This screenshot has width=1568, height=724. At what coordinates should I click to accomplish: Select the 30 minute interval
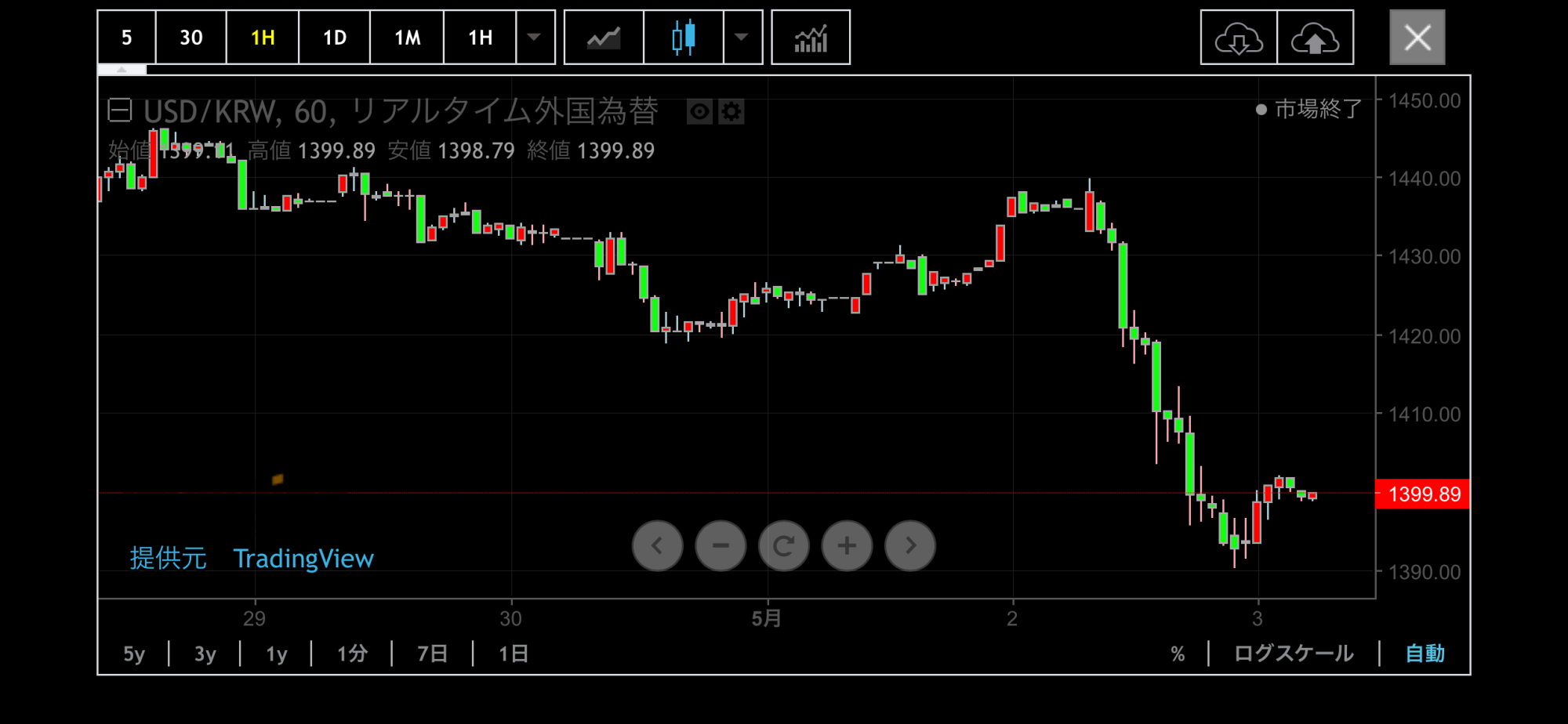tap(191, 38)
